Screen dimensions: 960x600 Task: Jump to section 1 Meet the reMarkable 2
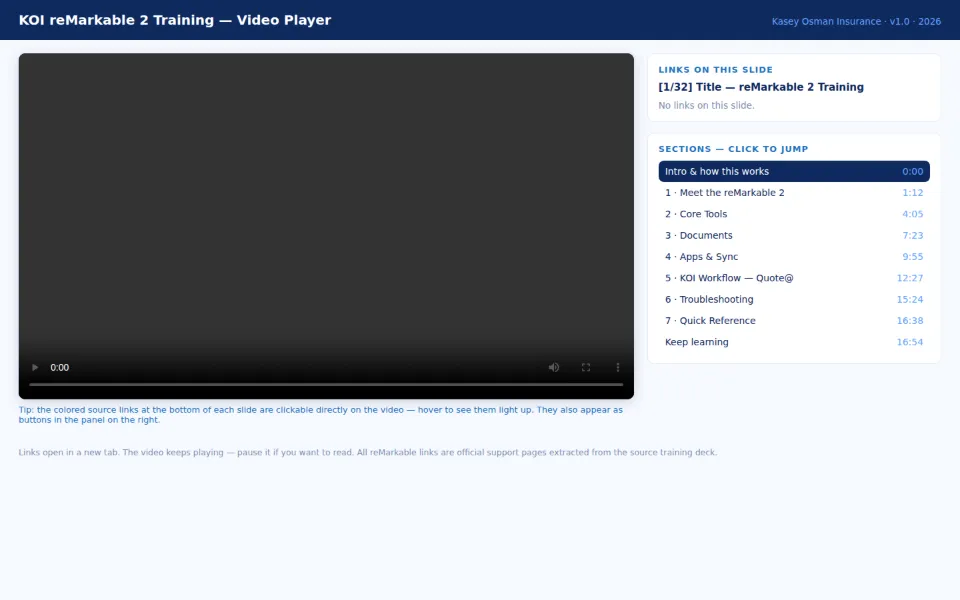point(794,193)
